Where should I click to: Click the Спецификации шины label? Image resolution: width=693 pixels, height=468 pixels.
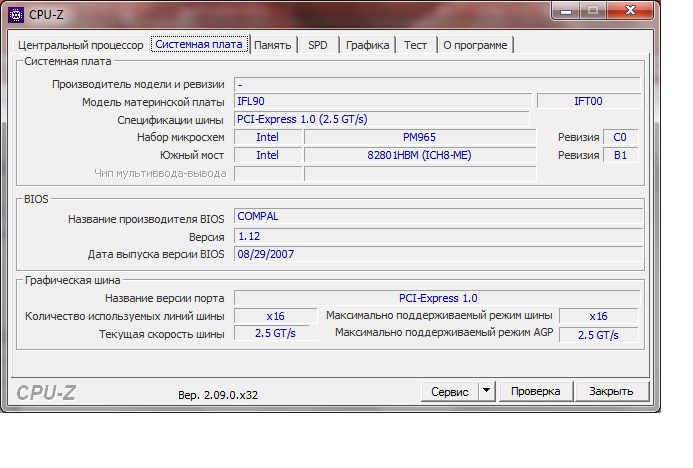coord(171,120)
